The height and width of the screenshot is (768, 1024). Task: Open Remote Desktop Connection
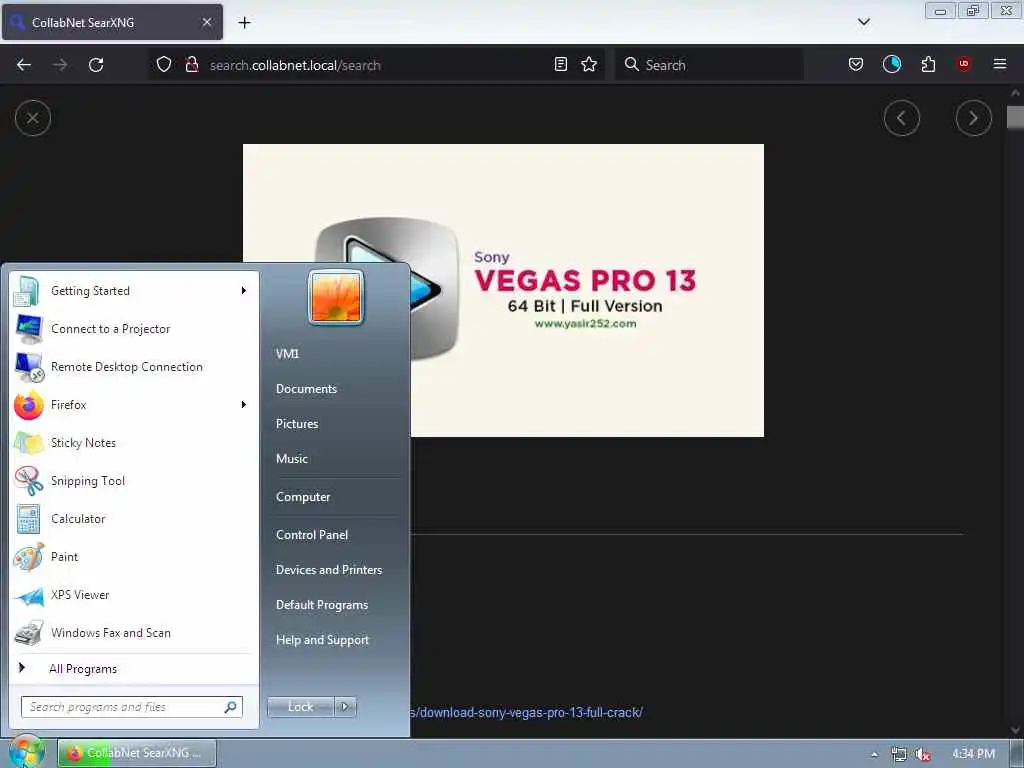point(134,366)
